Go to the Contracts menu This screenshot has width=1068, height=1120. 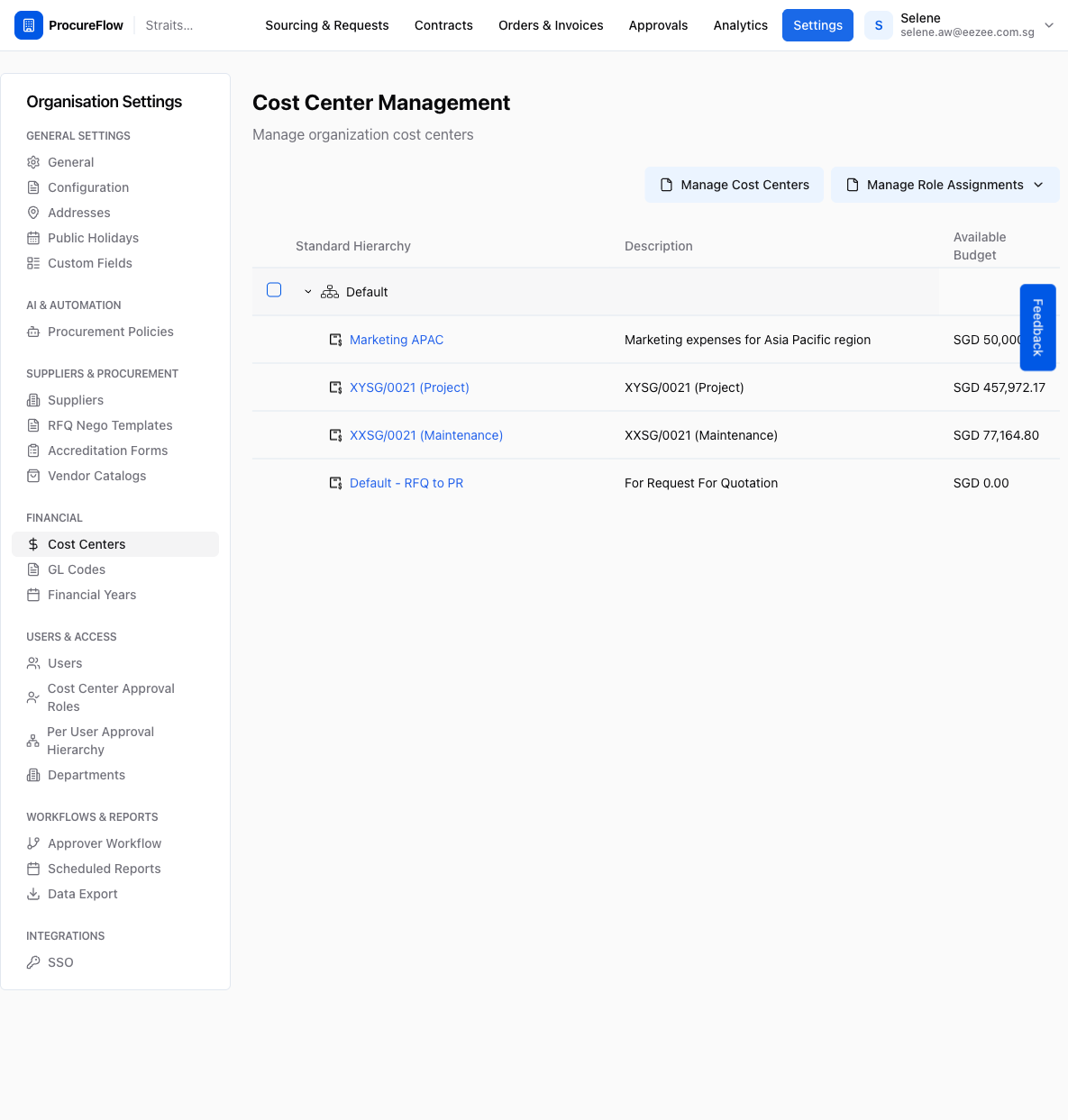pyautogui.click(x=443, y=25)
